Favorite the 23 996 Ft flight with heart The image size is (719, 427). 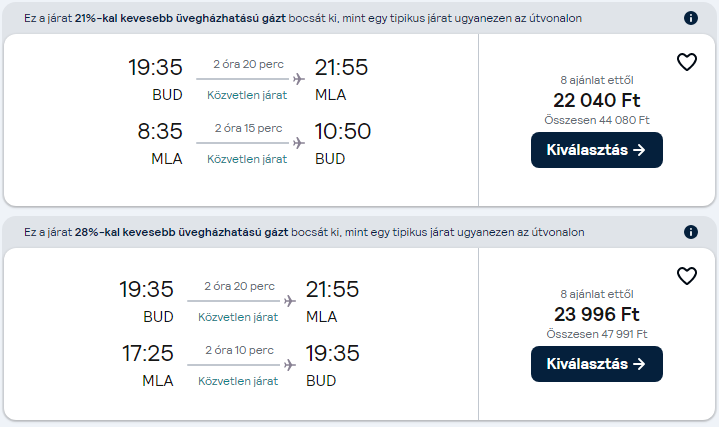(686, 276)
